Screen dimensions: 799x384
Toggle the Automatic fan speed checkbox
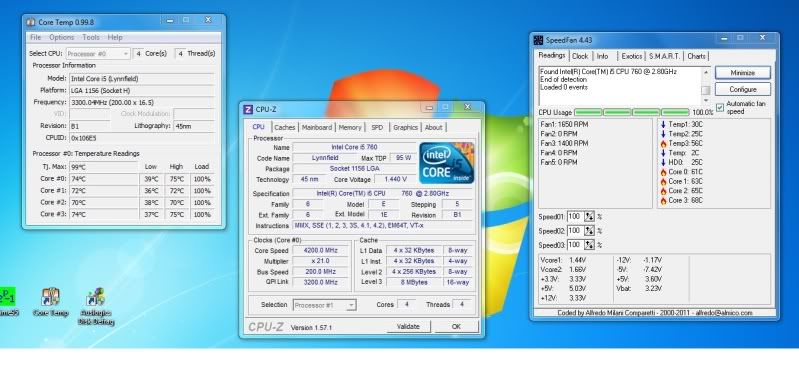point(720,107)
